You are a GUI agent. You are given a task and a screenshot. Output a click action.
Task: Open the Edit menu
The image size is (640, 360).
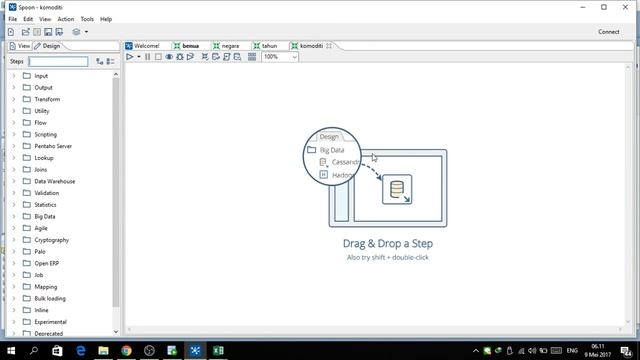(28, 19)
